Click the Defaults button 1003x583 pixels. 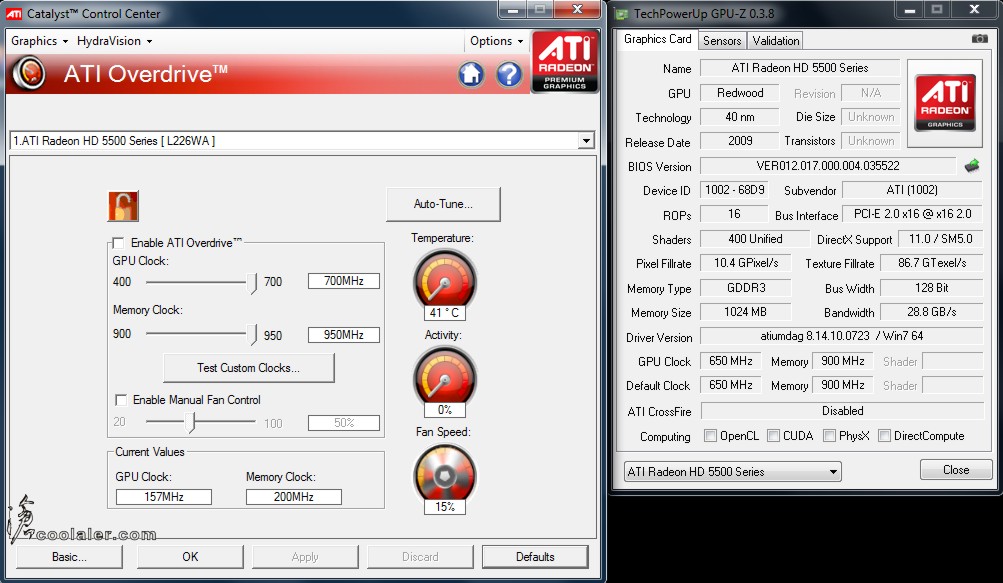(x=535, y=557)
